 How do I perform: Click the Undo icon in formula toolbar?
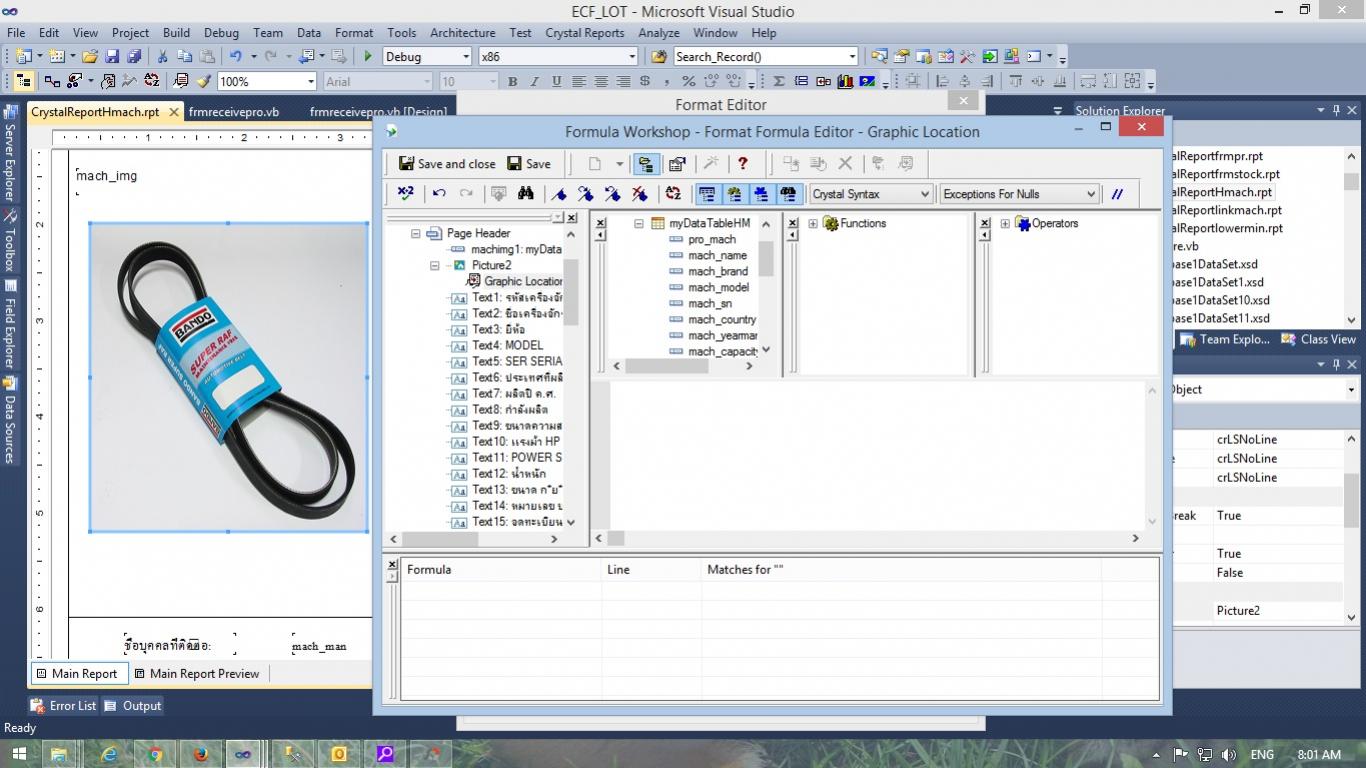(439, 194)
